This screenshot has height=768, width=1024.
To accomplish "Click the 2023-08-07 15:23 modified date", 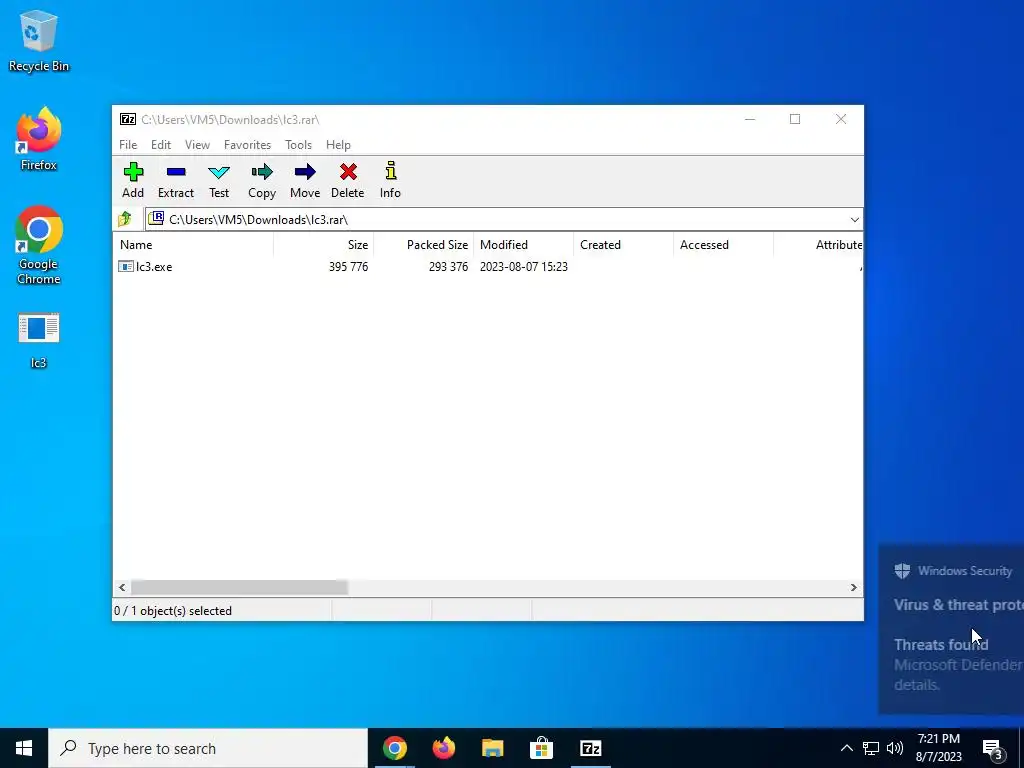I will (524, 266).
